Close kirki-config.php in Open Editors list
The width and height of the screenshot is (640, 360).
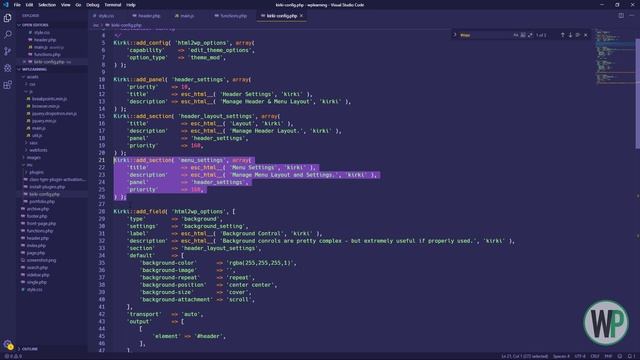(24, 62)
